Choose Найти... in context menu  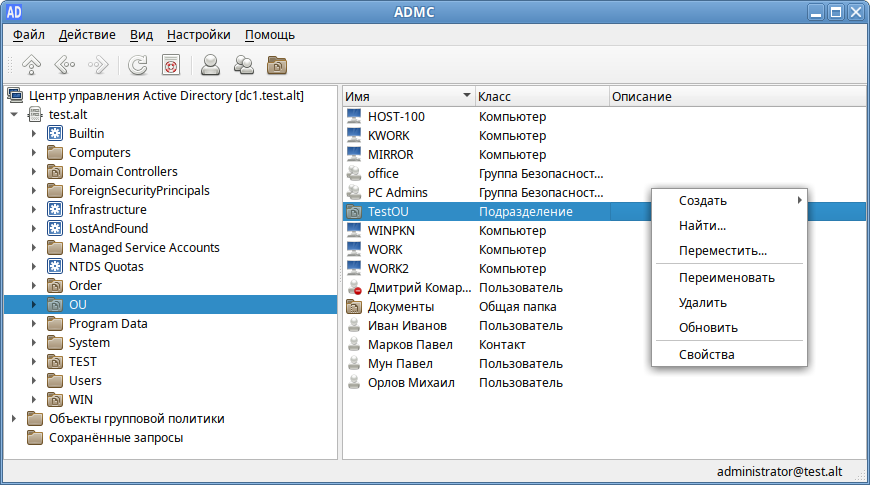pos(729,225)
